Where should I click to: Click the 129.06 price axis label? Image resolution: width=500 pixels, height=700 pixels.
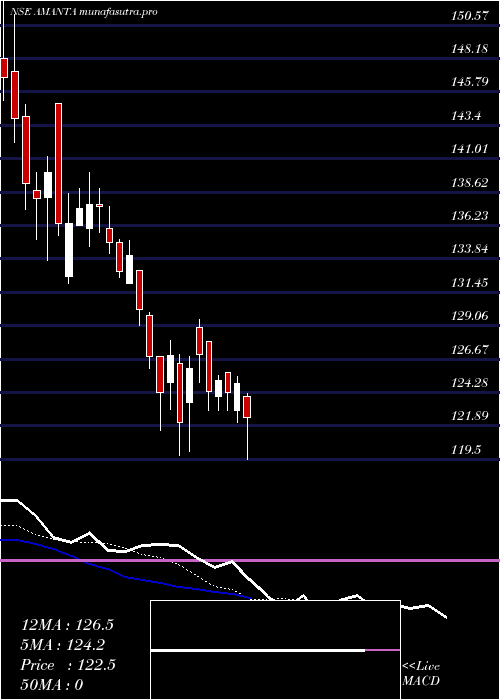pos(468,316)
